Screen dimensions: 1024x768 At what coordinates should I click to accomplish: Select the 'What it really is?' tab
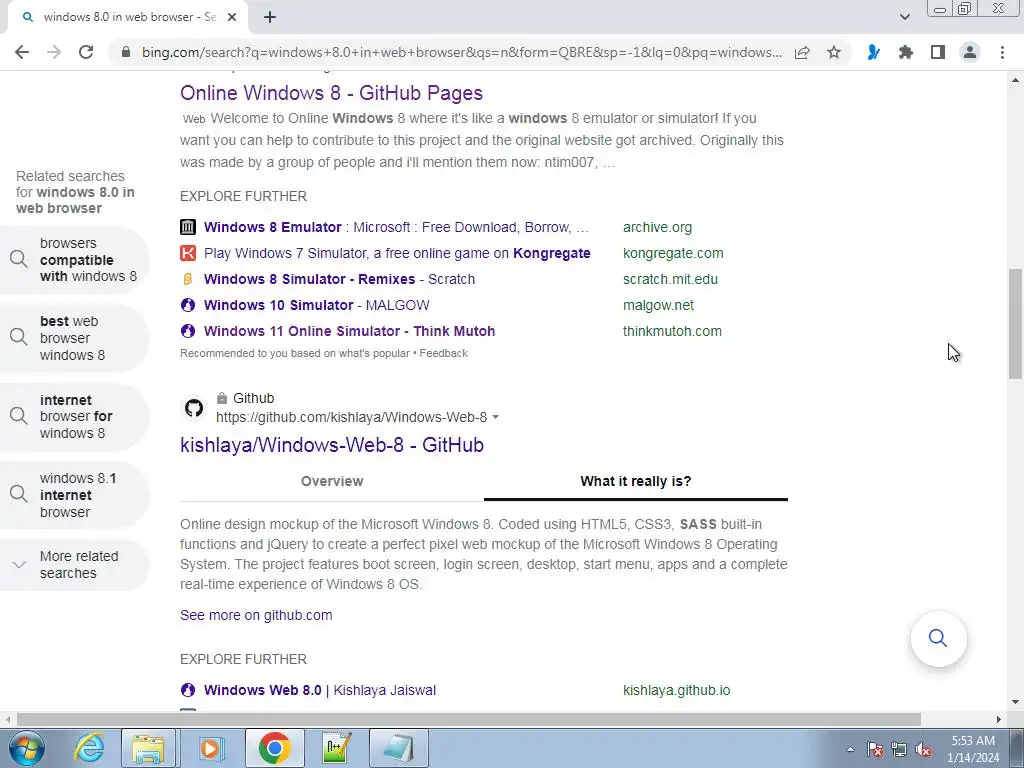tap(635, 481)
